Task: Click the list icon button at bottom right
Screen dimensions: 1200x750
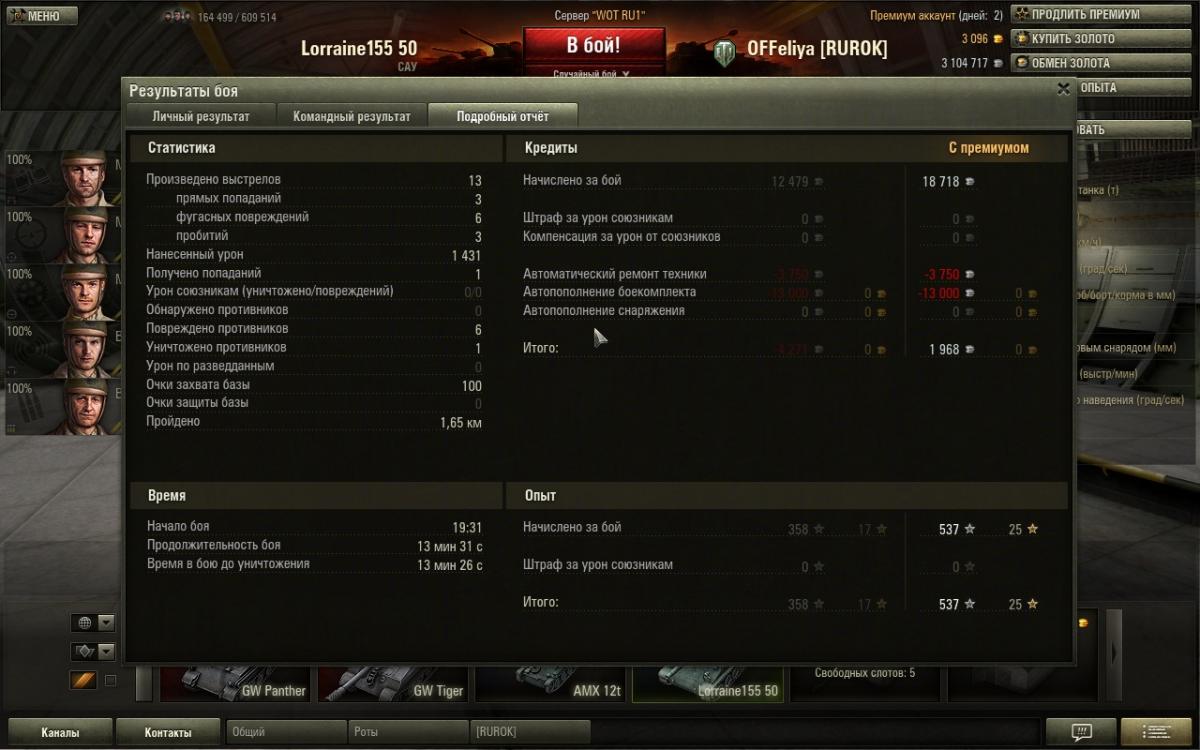Action: (1157, 732)
